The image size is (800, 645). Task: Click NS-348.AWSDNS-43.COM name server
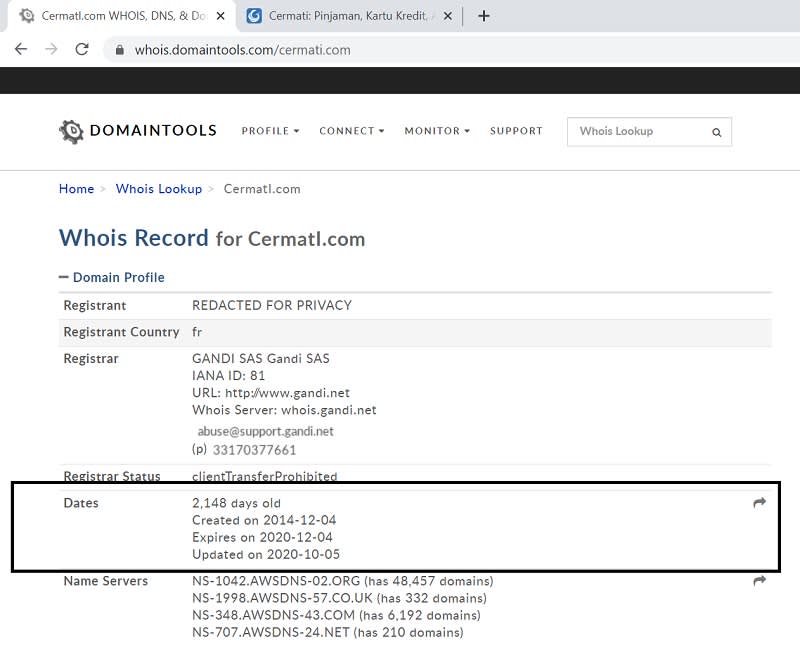[273, 615]
